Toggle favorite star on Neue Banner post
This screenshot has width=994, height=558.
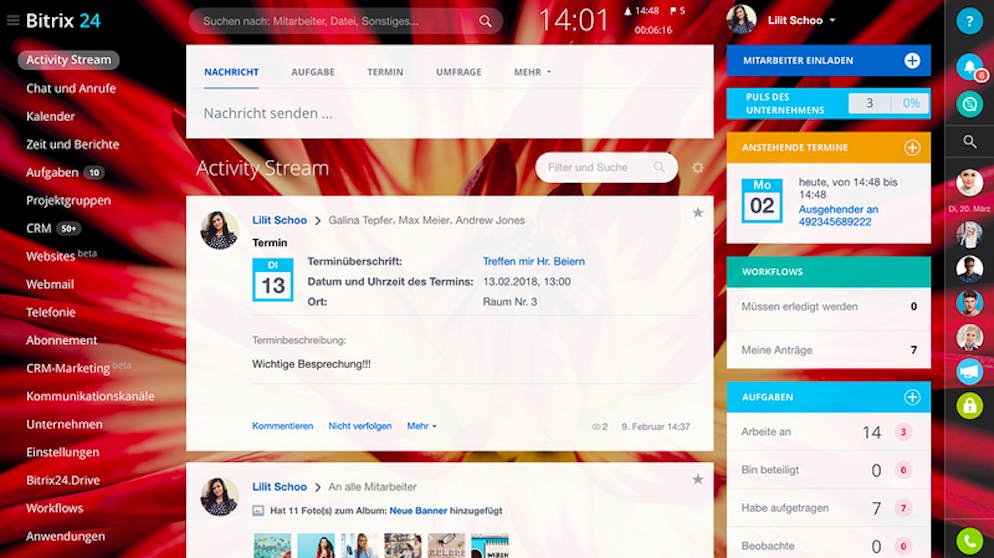698,480
